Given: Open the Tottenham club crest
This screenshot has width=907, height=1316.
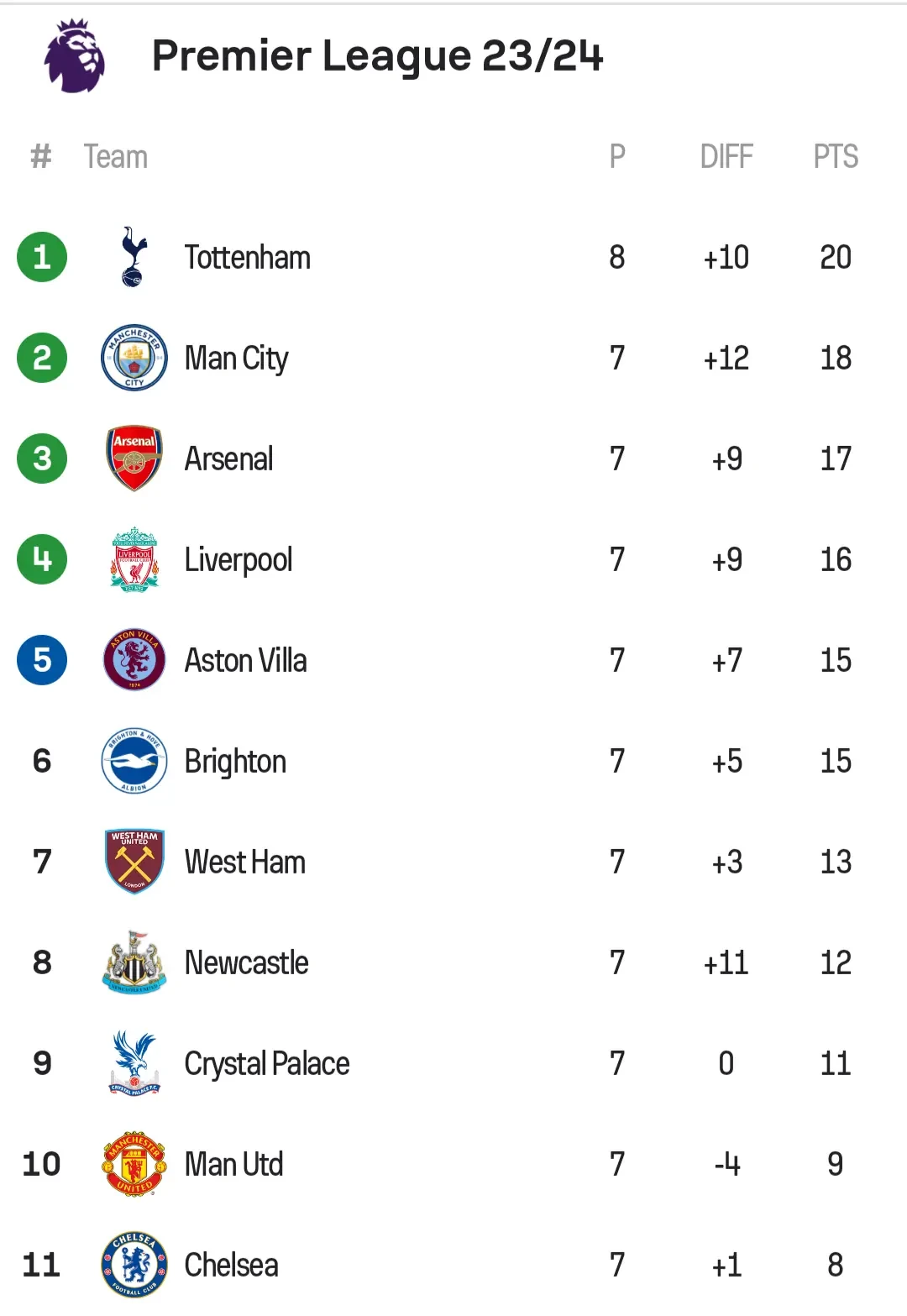Looking at the screenshot, I should 134,257.
